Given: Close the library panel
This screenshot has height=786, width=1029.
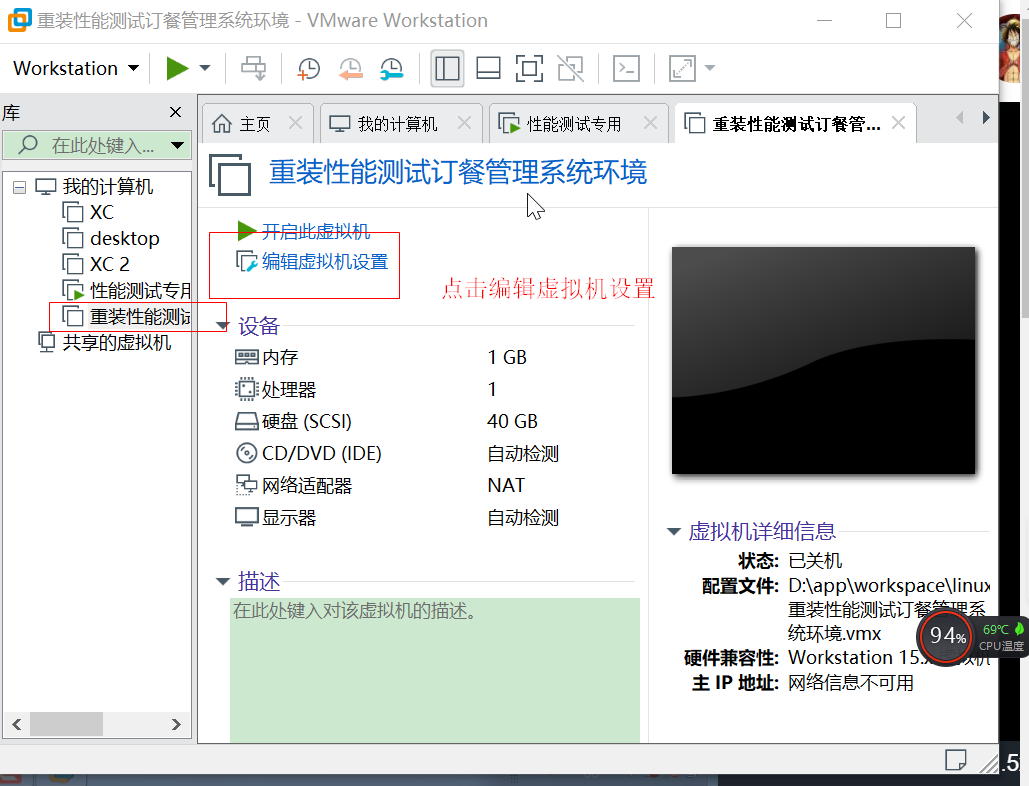Looking at the screenshot, I should [x=175, y=112].
